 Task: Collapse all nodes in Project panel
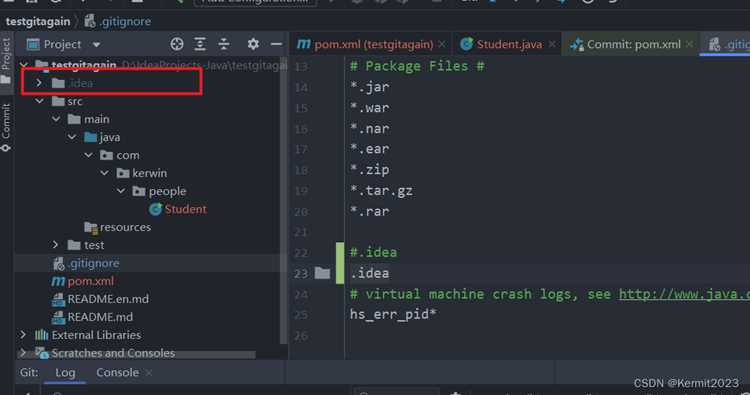point(224,44)
